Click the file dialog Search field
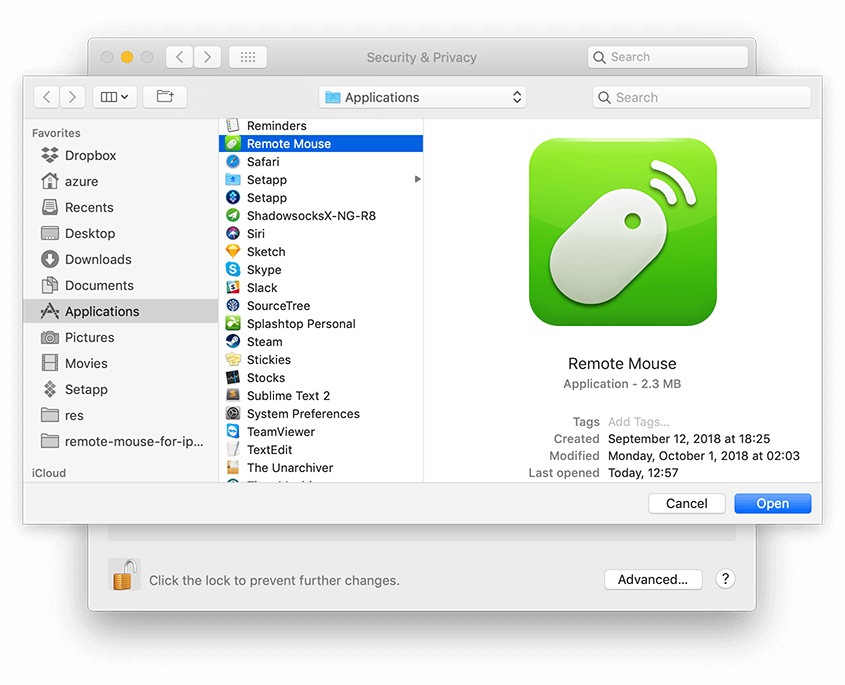845x685 pixels. pos(702,97)
